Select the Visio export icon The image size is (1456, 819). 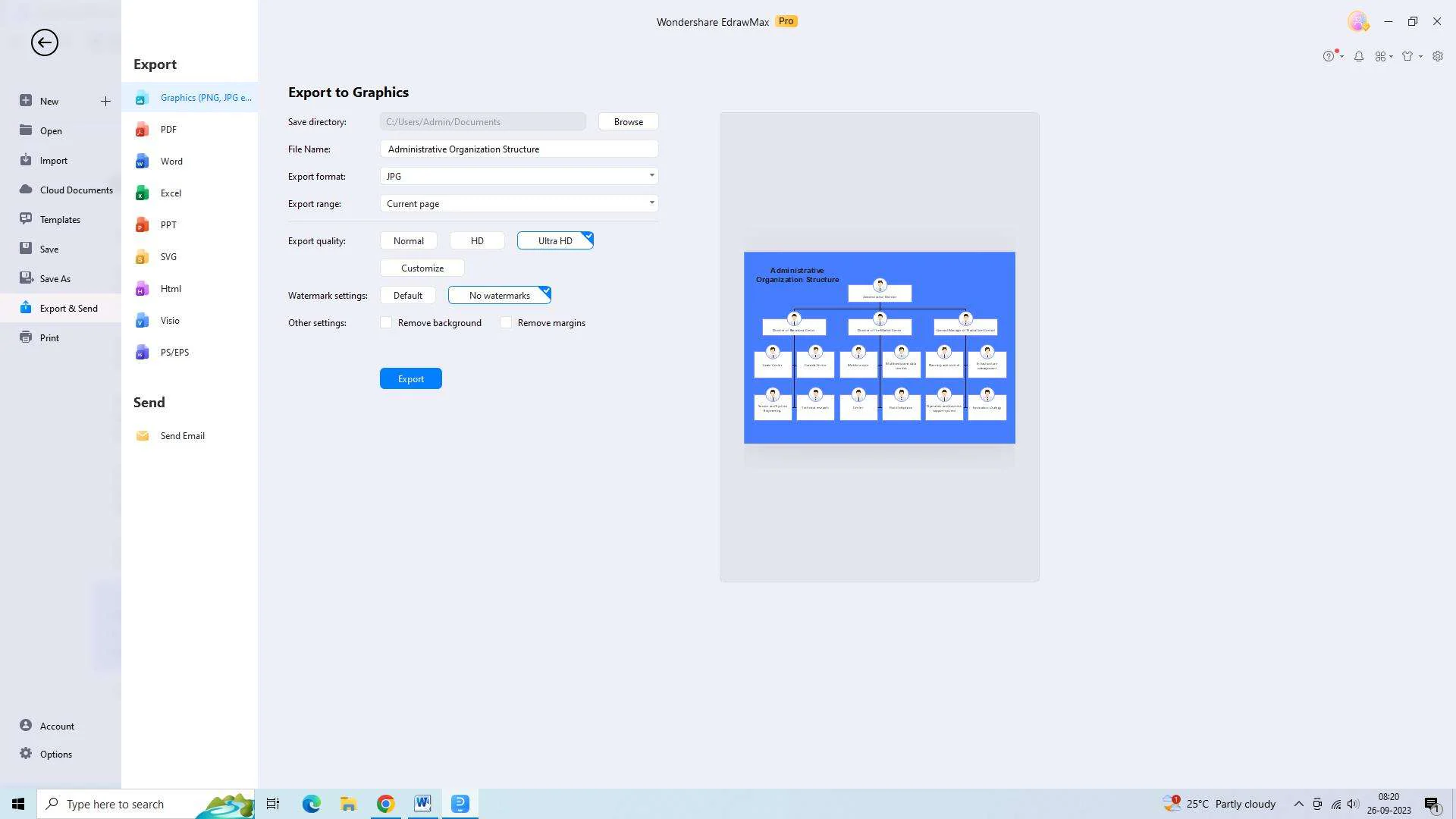pyautogui.click(x=142, y=321)
